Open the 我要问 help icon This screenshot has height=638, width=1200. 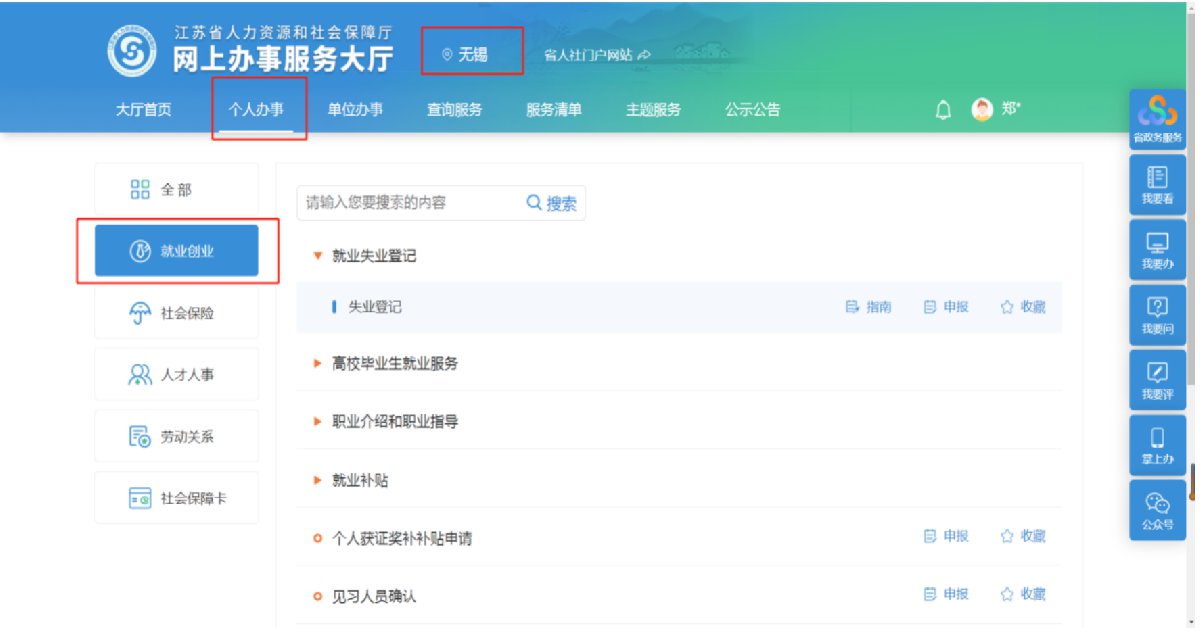click(1158, 315)
